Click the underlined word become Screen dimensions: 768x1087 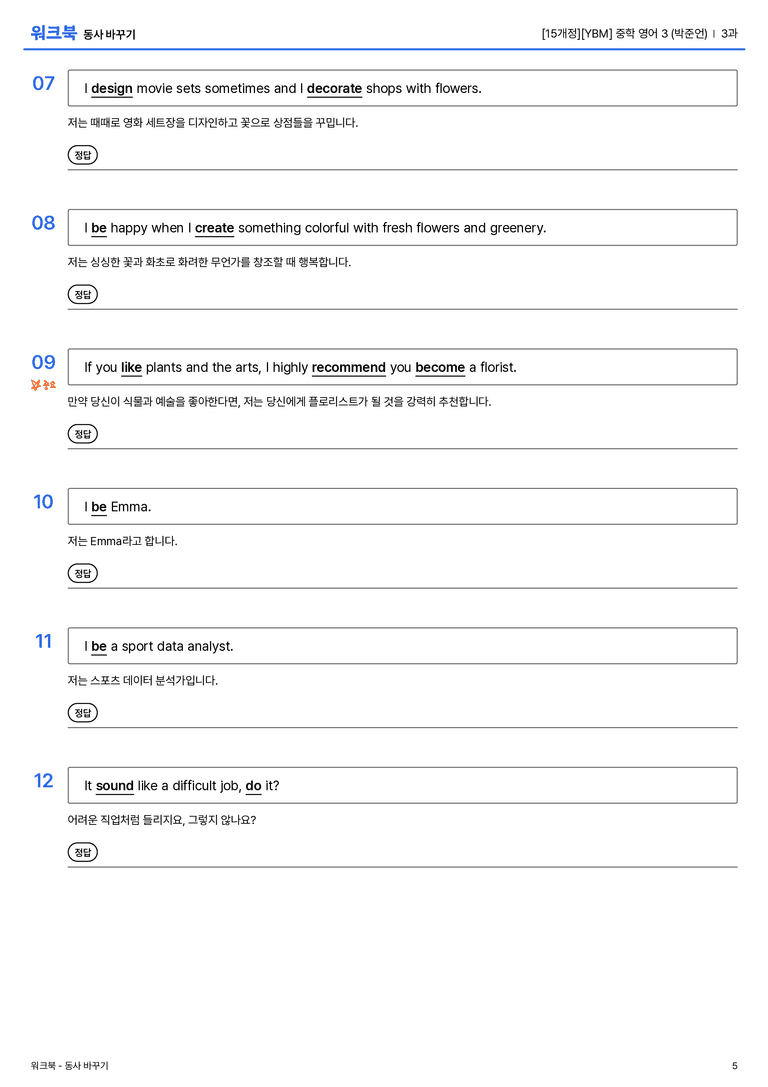pos(440,367)
